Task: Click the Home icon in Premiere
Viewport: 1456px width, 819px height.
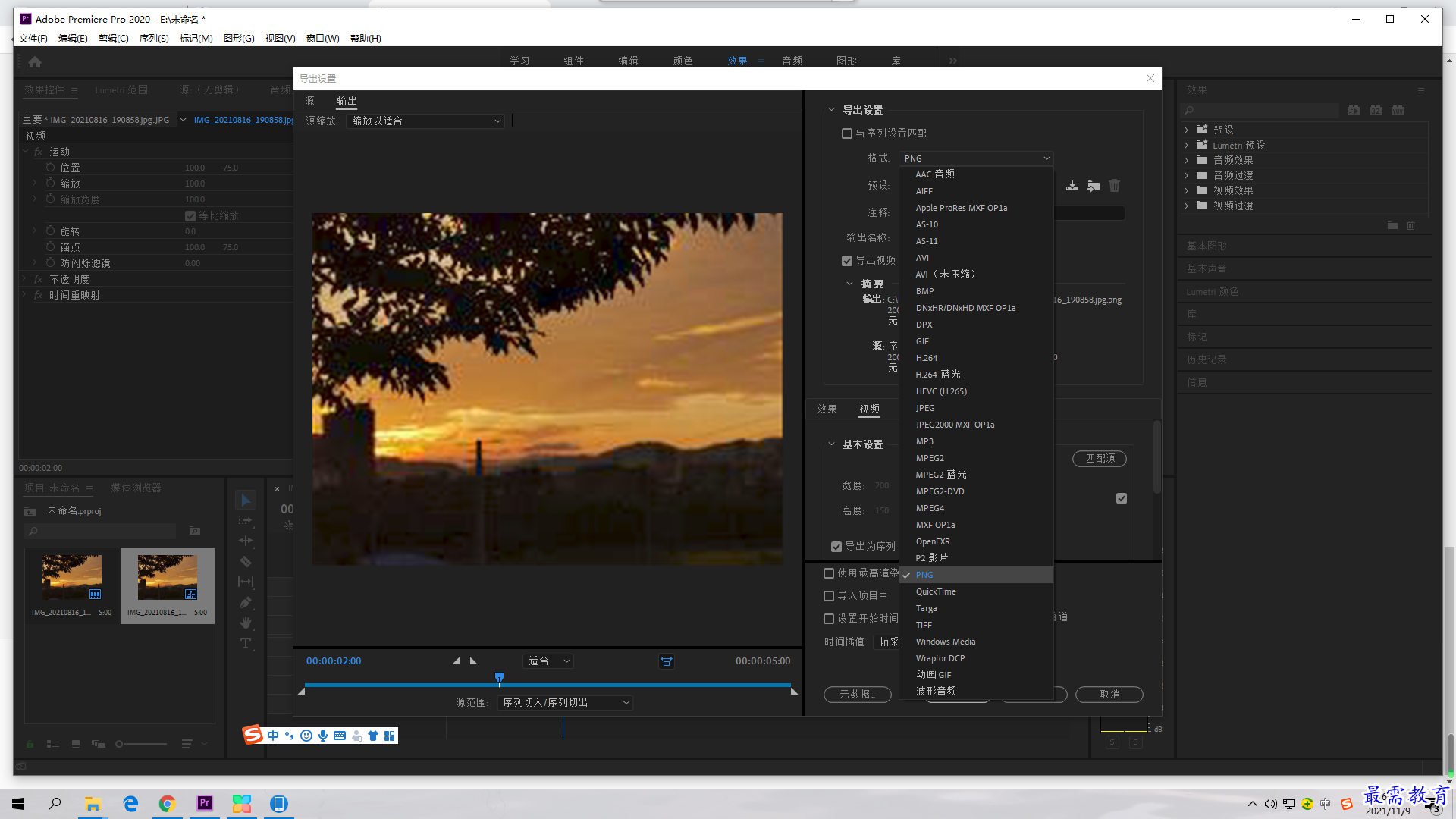Action: click(x=35, y=61)
